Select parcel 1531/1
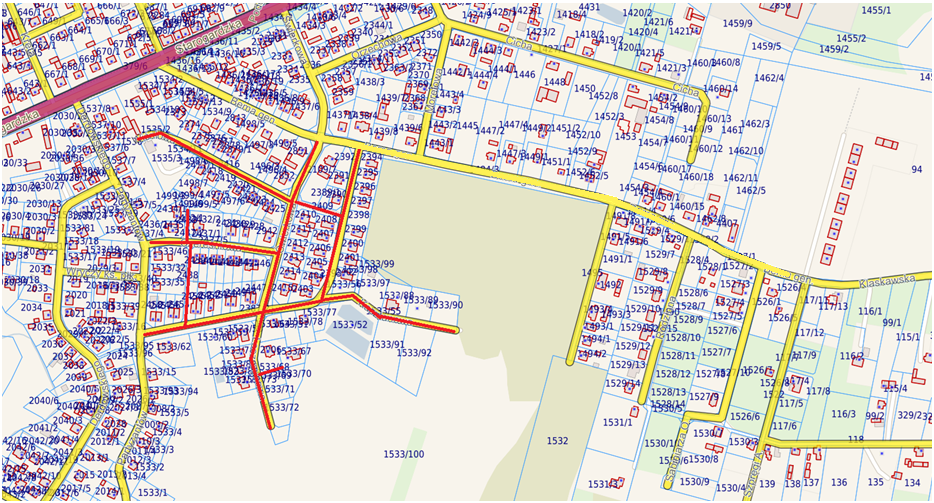This screenshot has width=934, height=503. (x=617, y=423)
